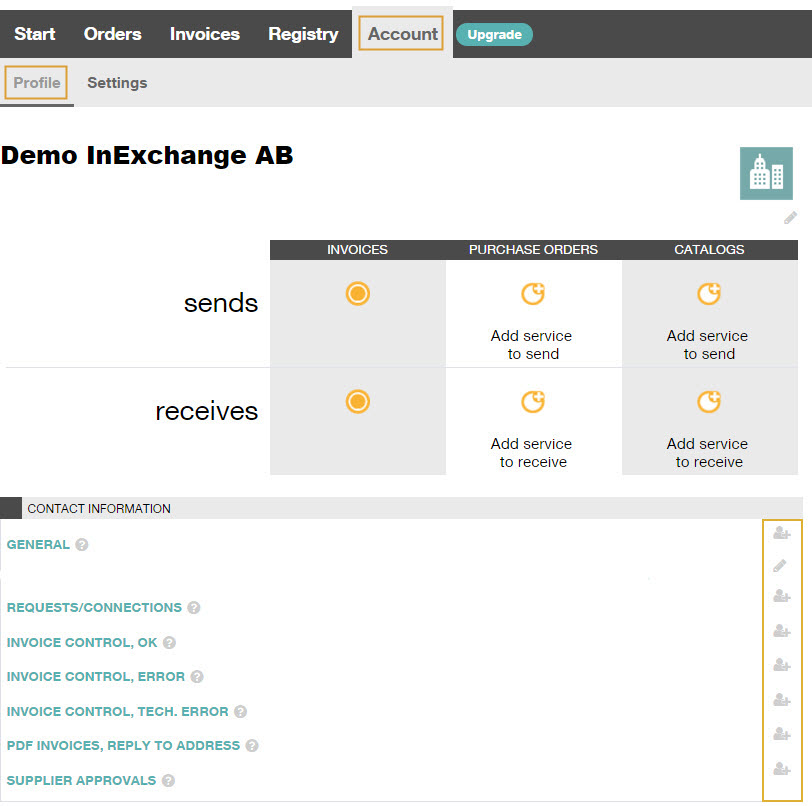Click 'Add service to send' under Purchase Orders
Image resolution: width=812 pixels, height=806 pixels.
(x=532, y=344)
